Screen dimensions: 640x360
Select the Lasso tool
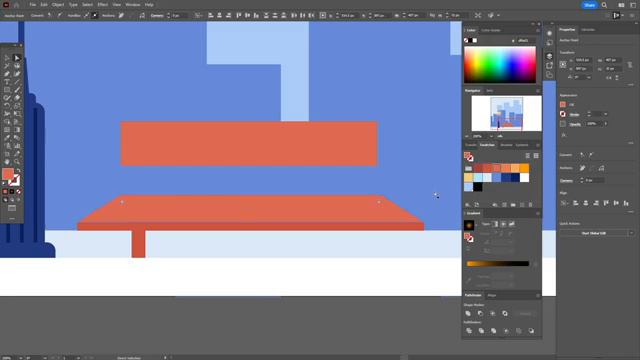17,66
